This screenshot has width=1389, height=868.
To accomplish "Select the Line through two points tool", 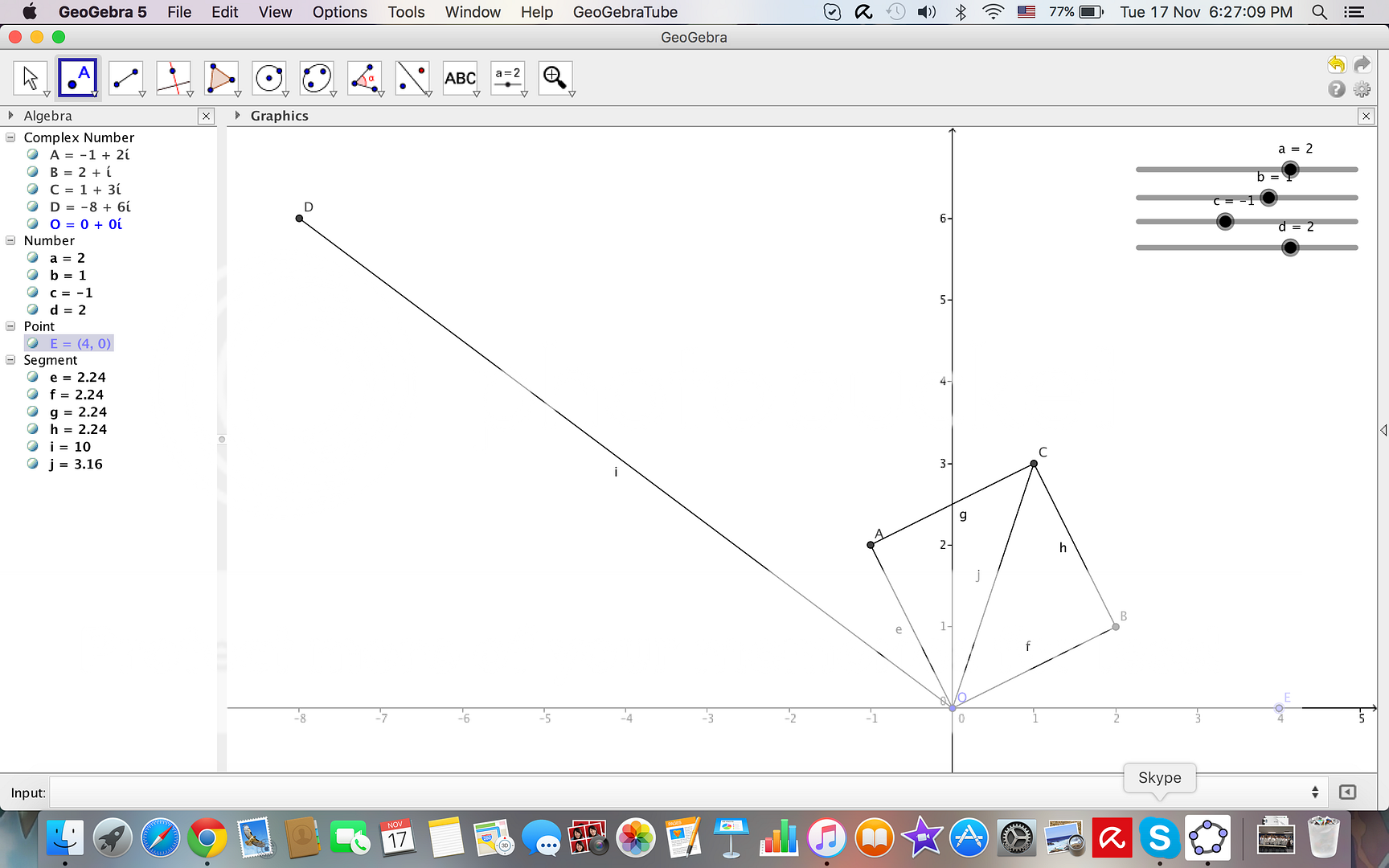I will [125, 78].
